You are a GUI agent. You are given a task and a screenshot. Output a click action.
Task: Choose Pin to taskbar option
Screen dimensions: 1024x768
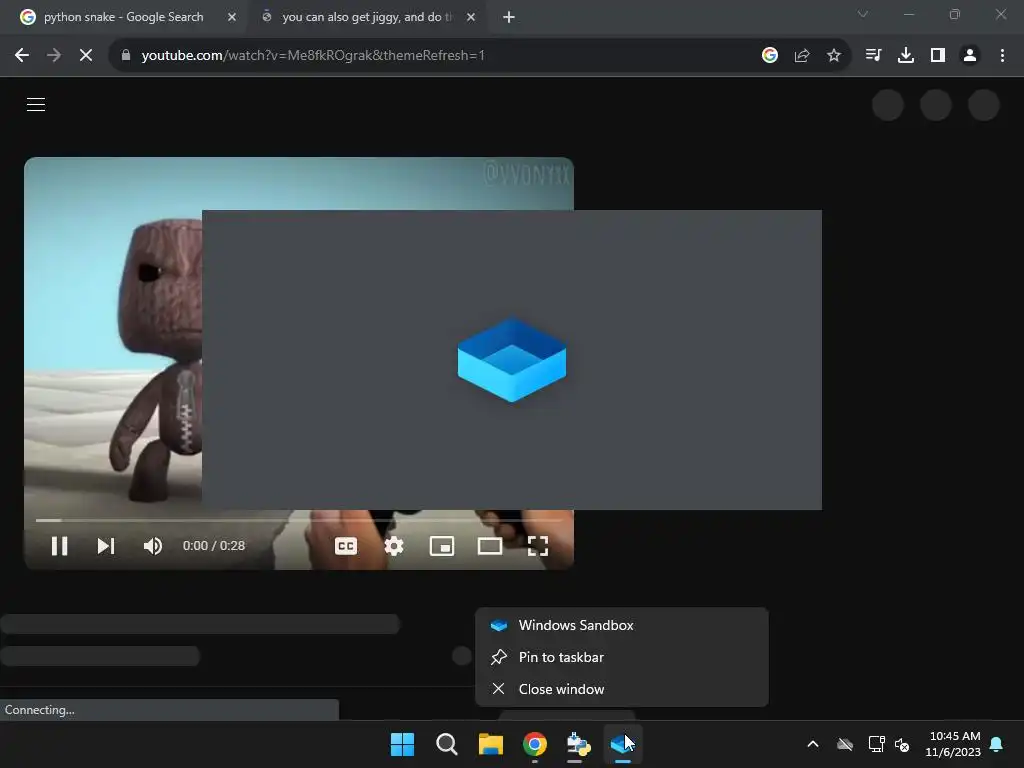(622, 657)
